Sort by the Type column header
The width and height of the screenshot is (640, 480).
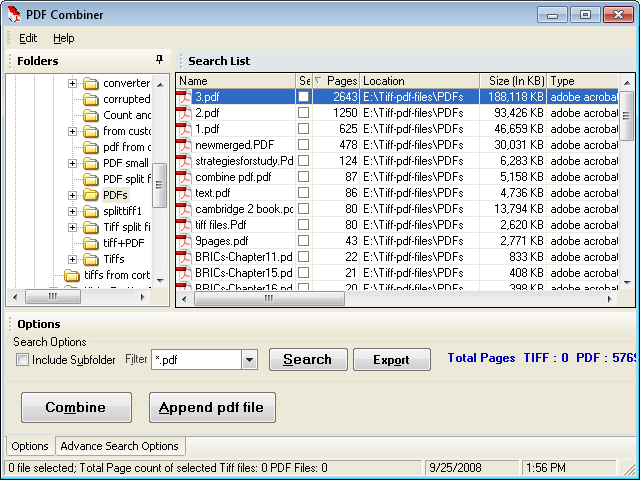(582, 81)
